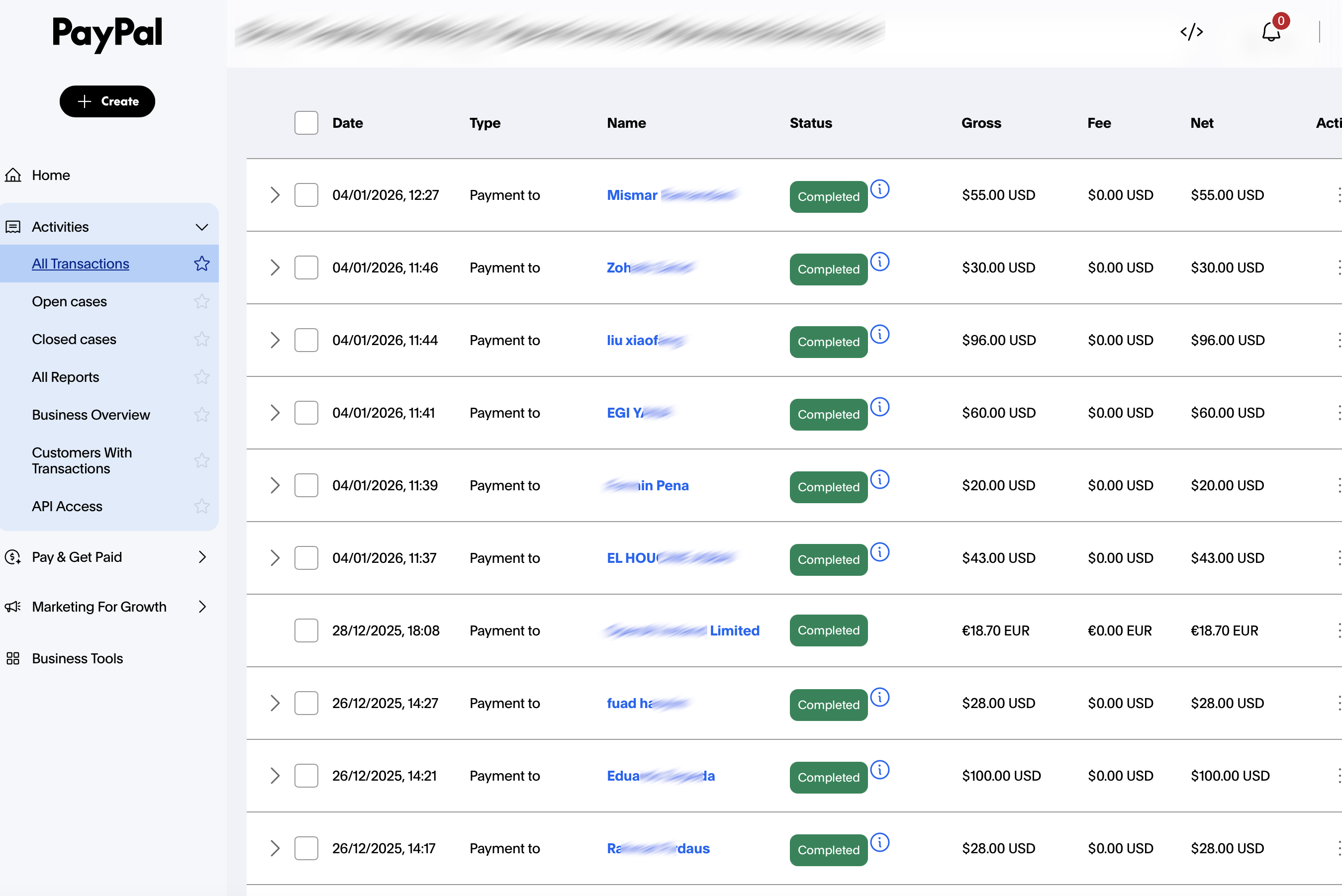Check the checkbox on the €18.70 EUR row
The height and width of the screenshot is (896, 1342).
[x=306, y=630]
